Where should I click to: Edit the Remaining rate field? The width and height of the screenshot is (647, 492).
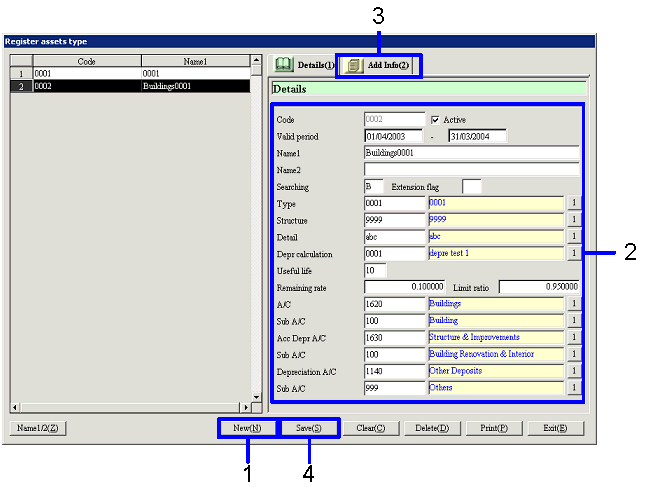coord(404,287)
